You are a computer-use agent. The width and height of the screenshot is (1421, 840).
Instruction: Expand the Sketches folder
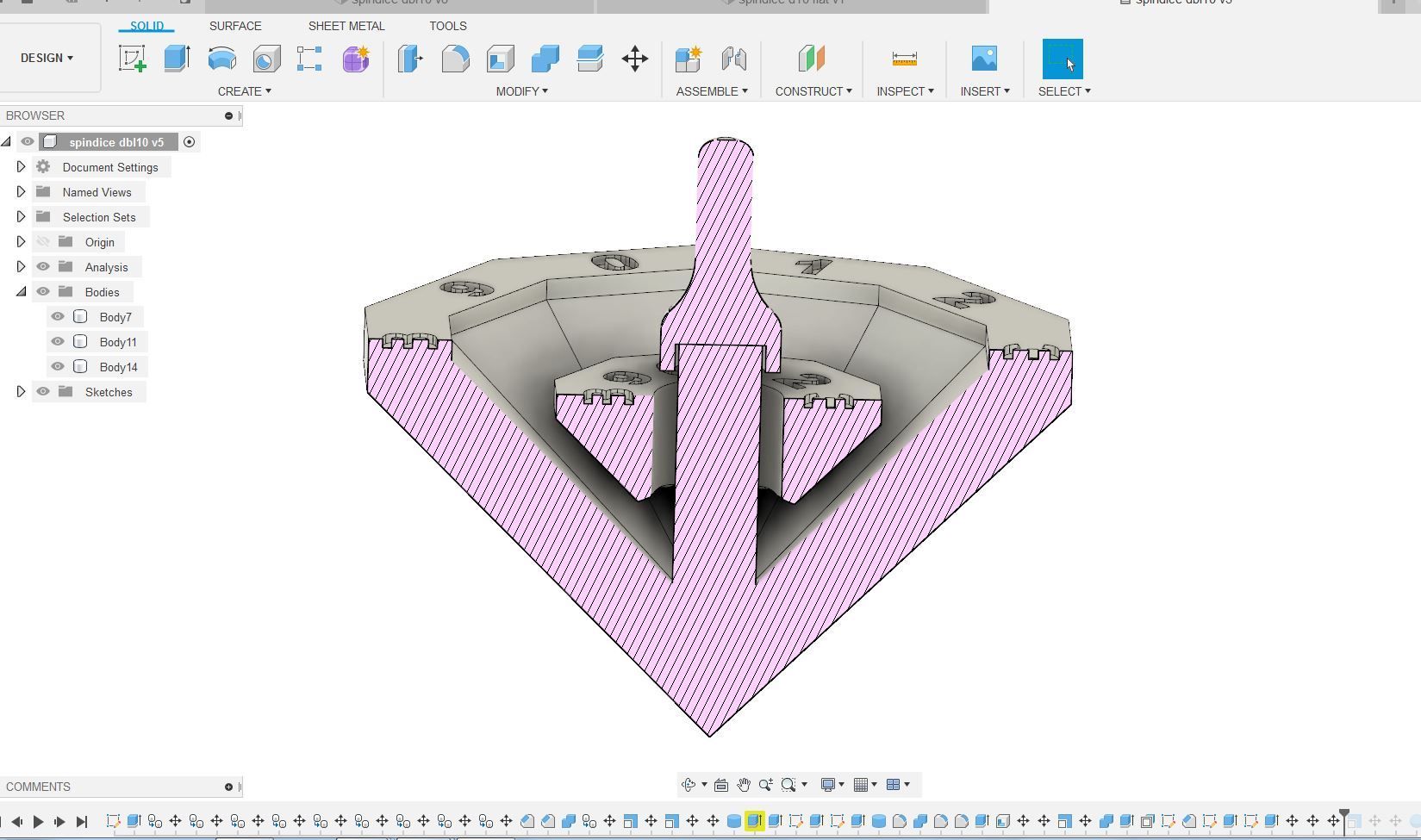22,392
